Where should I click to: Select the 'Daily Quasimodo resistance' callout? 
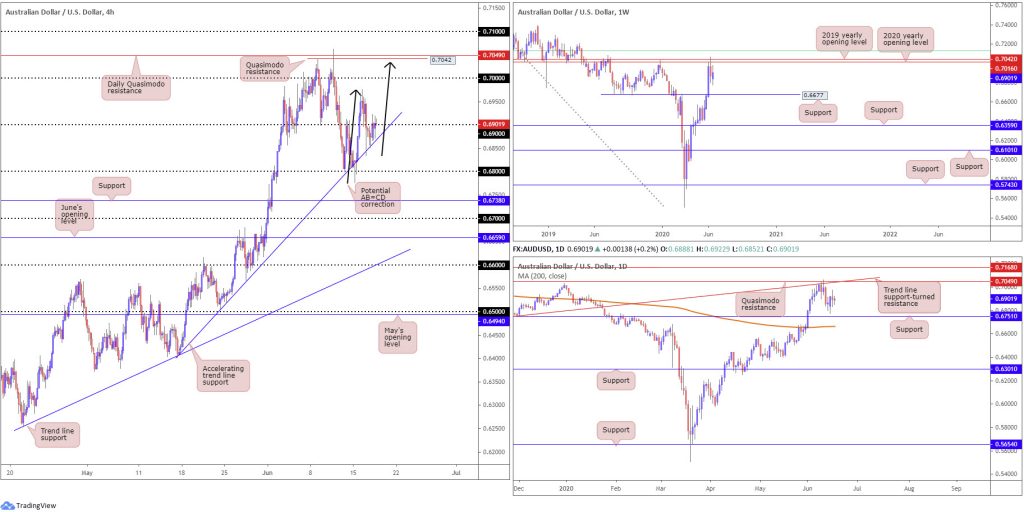click(x=136, y=88)
